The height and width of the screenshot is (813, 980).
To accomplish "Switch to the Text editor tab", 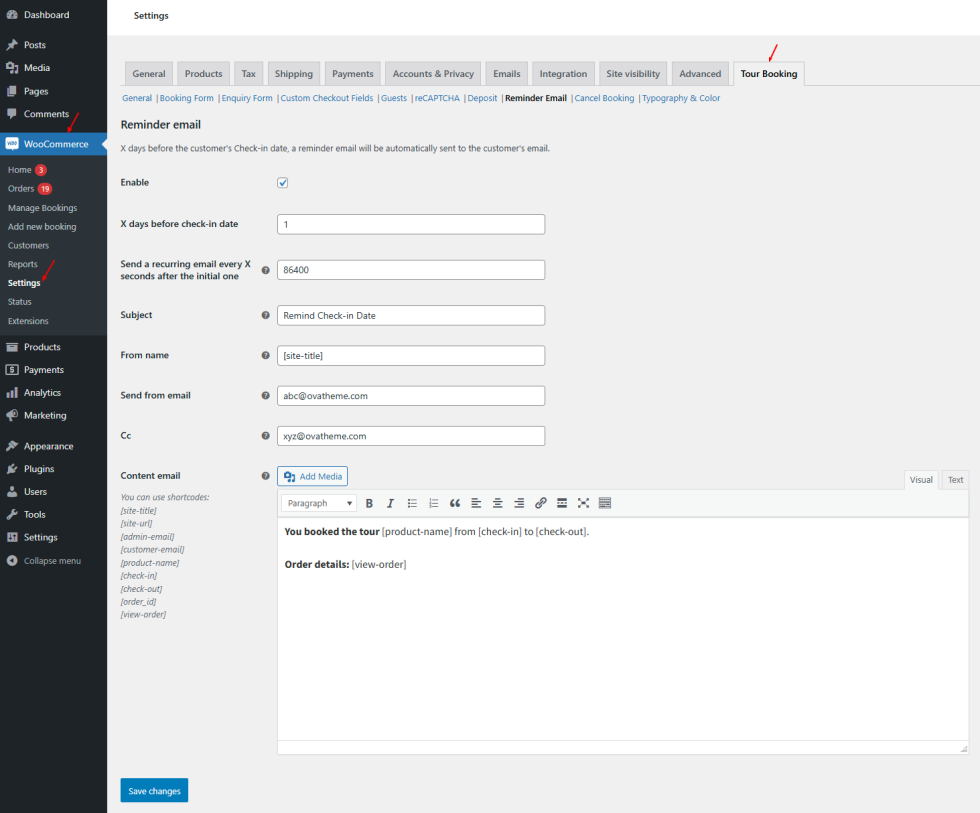I will 955,480.
